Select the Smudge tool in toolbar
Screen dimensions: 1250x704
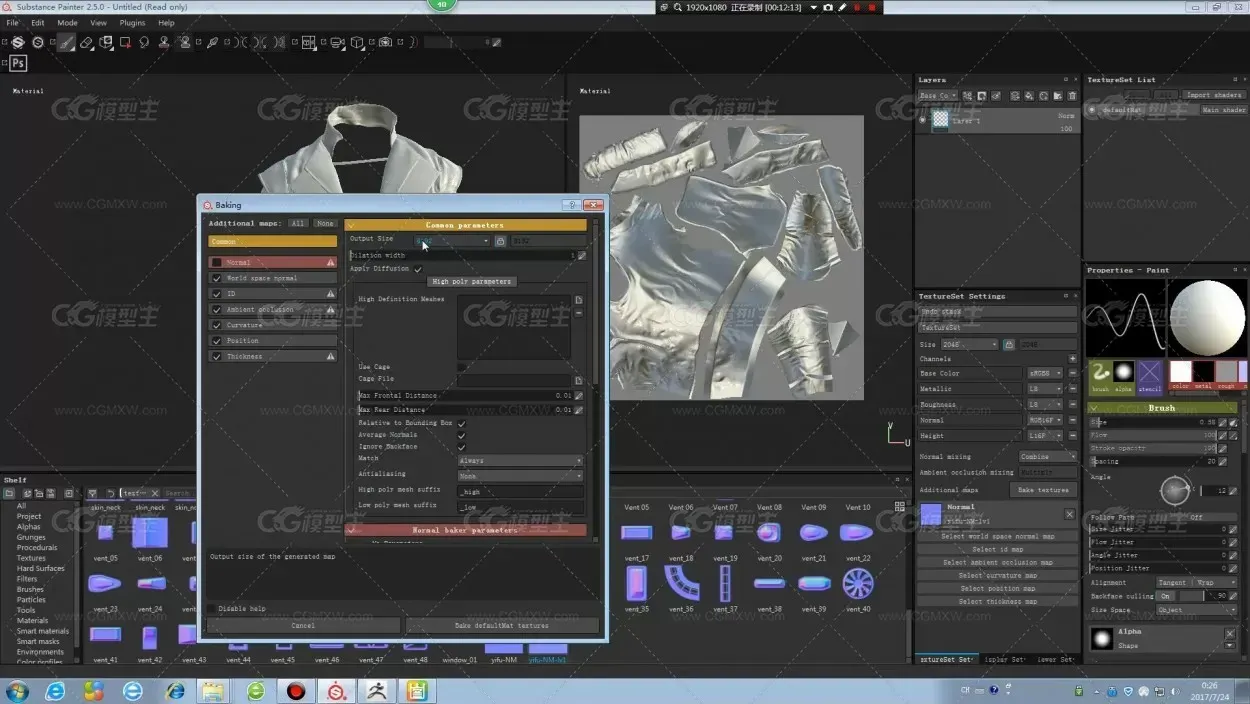point(145,43)
